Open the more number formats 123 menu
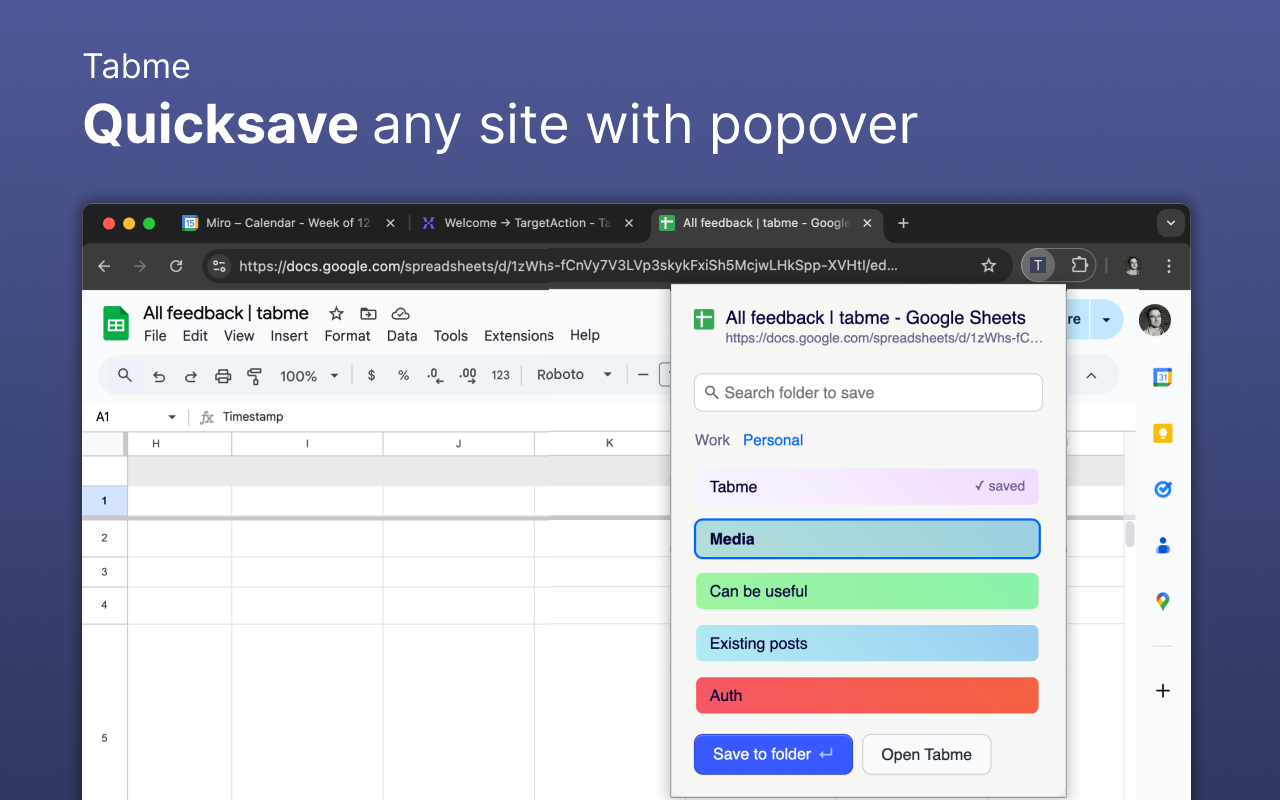This screenshot has width=1280, height=800. pos(501,375)
